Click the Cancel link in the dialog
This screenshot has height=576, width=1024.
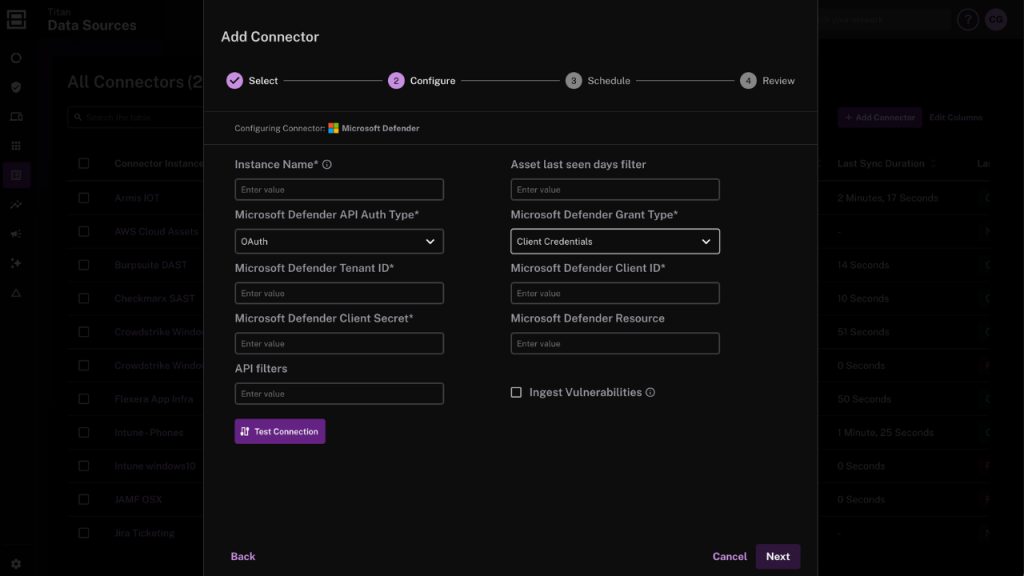(x=729, y=557)
